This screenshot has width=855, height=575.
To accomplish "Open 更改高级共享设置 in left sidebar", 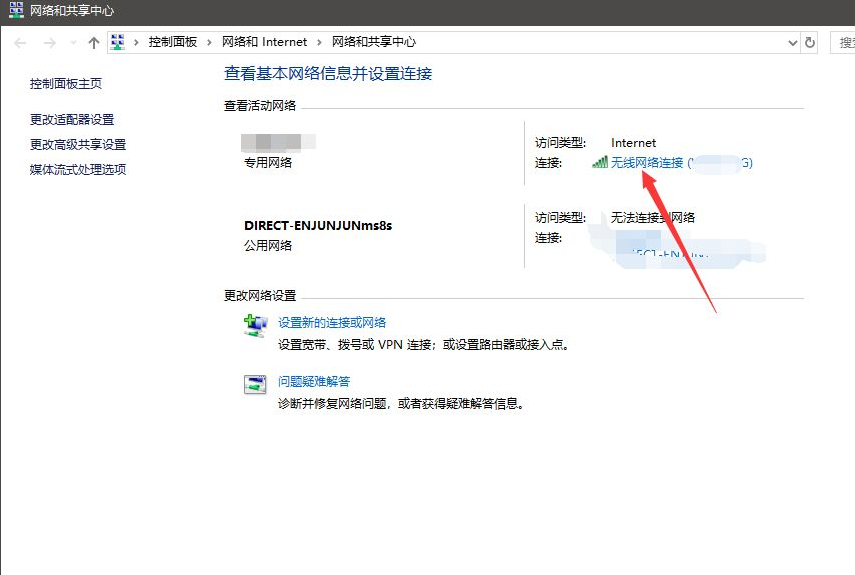I will [78, 145].
